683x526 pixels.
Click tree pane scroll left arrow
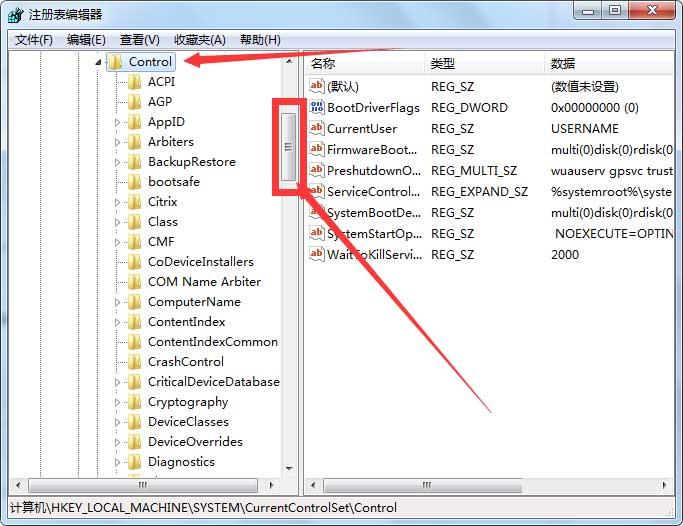pos(18,485)
